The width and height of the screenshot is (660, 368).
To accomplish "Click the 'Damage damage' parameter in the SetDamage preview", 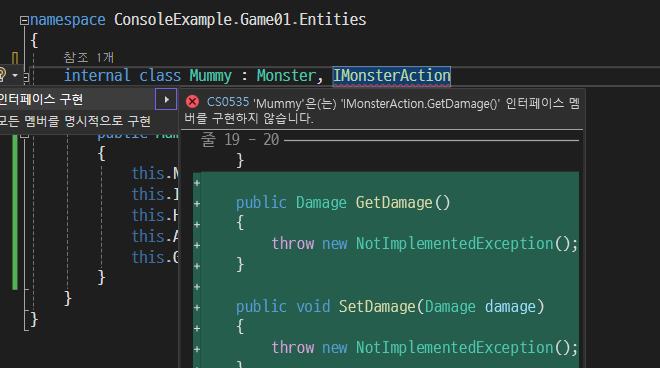I will (x=480, y=307).
